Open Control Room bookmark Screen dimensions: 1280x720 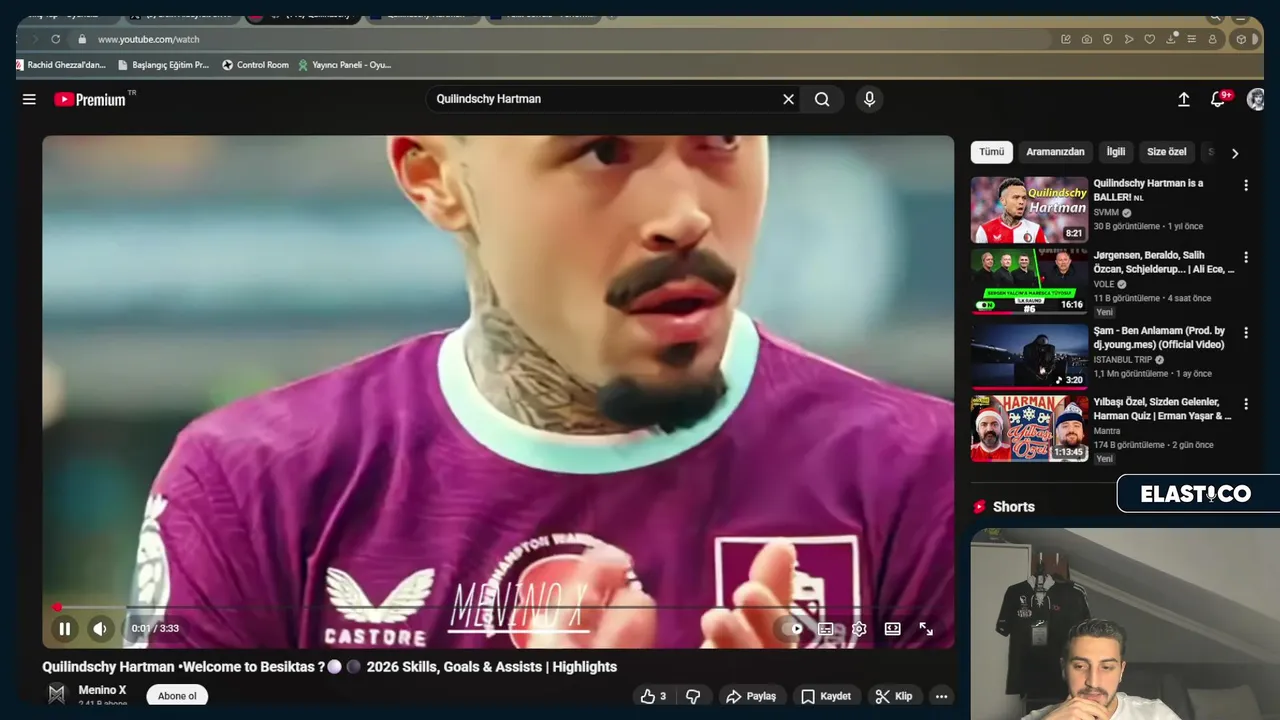pos(255,65)
